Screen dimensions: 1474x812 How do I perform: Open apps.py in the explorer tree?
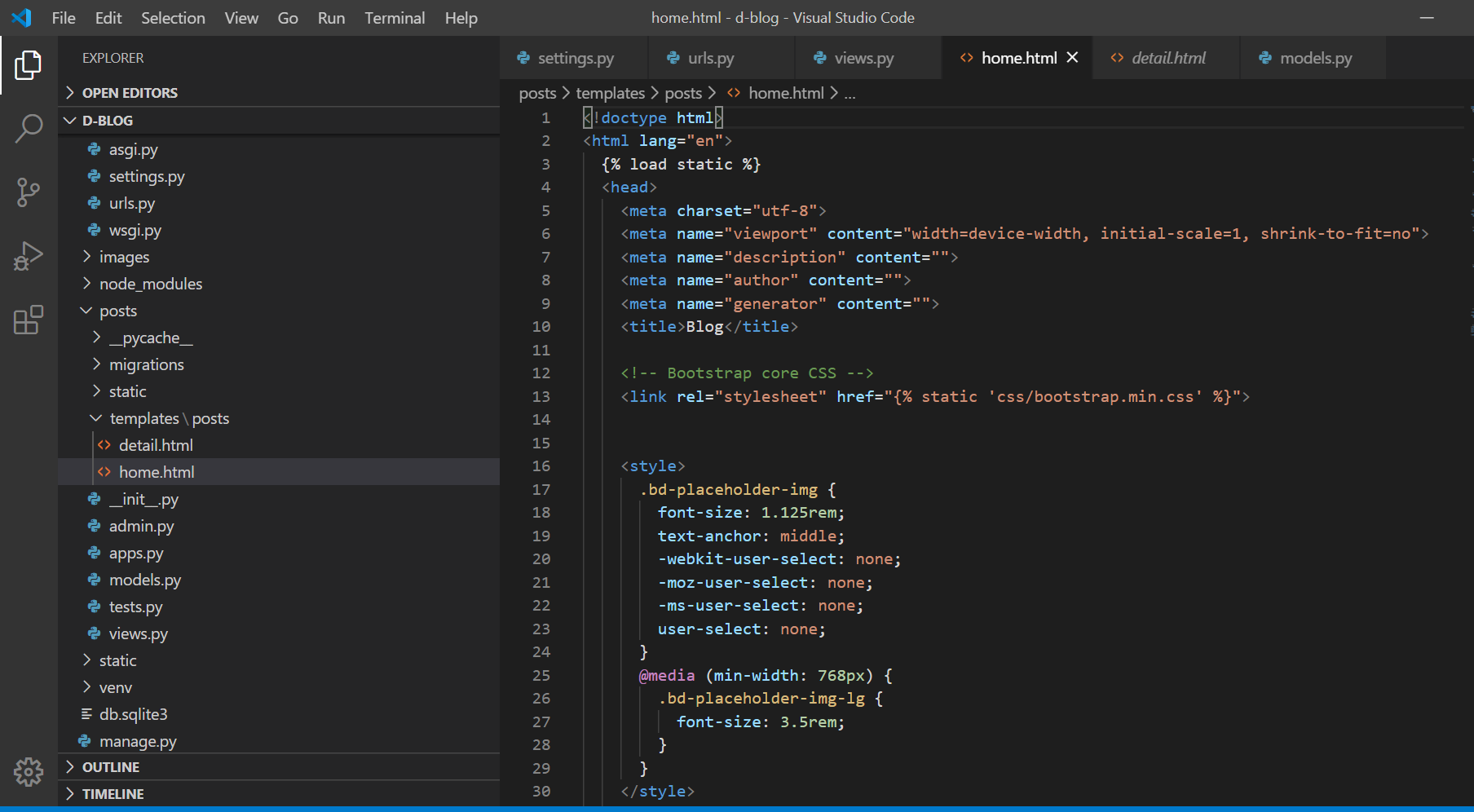[x=136, y=553]
